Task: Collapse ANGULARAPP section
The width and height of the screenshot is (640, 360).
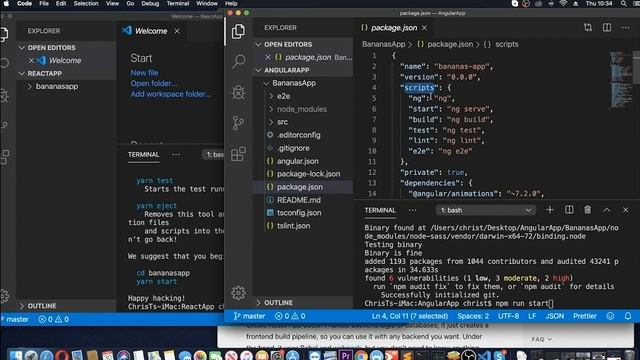Action: [x=303, y=70]
